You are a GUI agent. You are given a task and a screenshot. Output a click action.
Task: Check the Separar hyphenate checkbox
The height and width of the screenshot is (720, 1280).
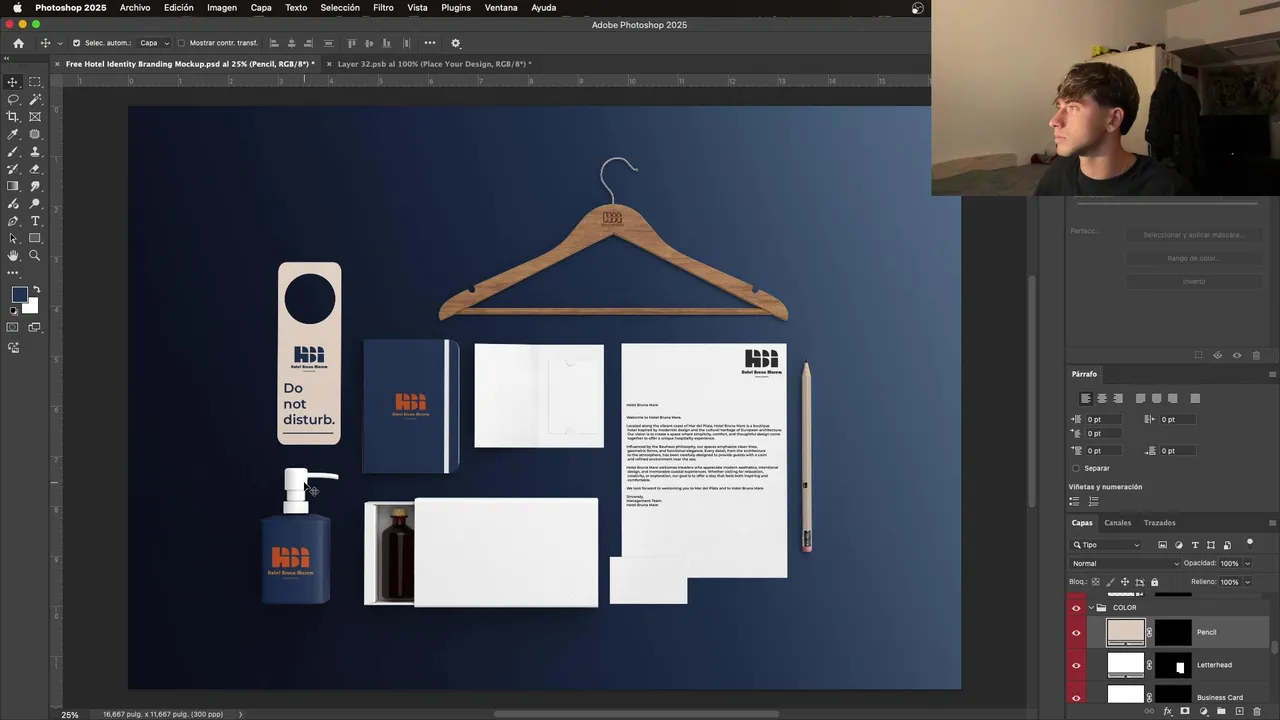1076,468
